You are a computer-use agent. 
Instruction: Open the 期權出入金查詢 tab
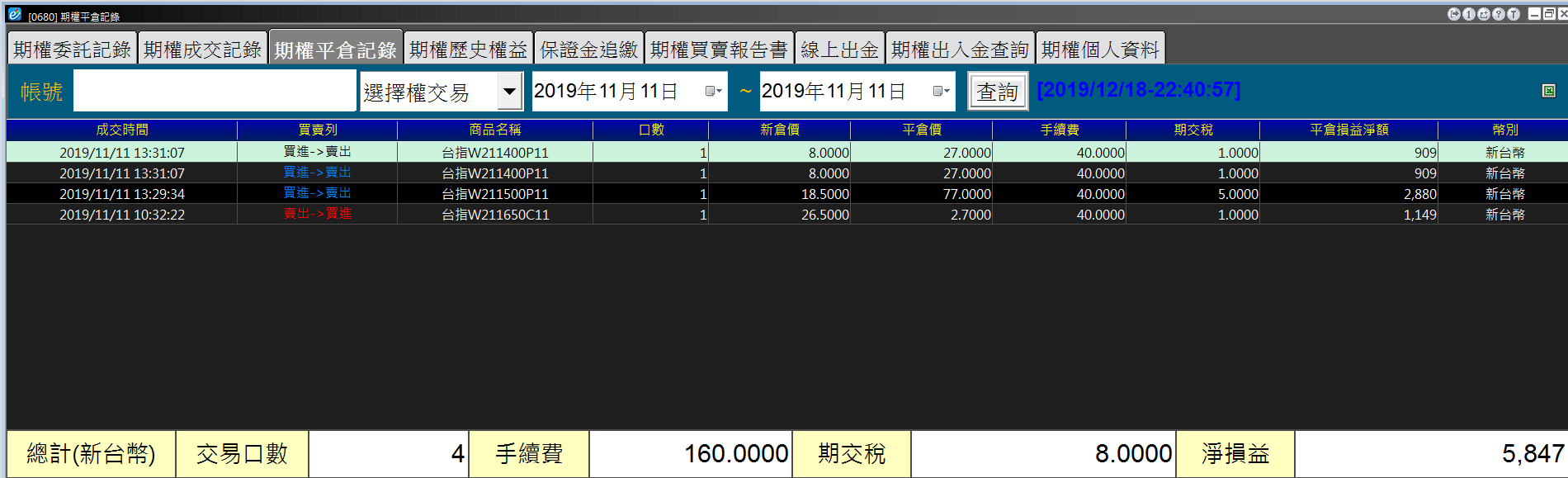960,50
